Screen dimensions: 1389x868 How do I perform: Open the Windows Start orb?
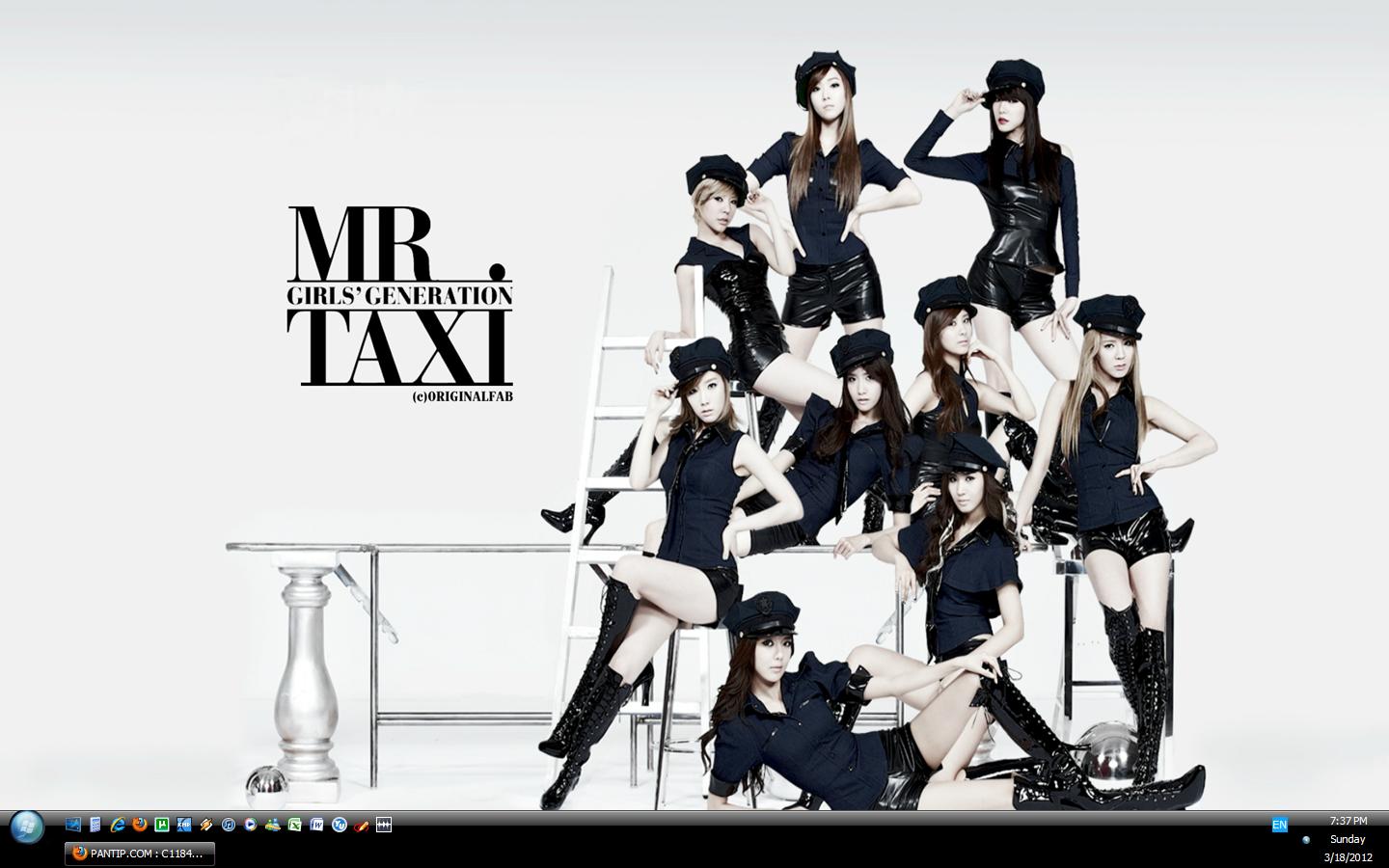point(27,827)
